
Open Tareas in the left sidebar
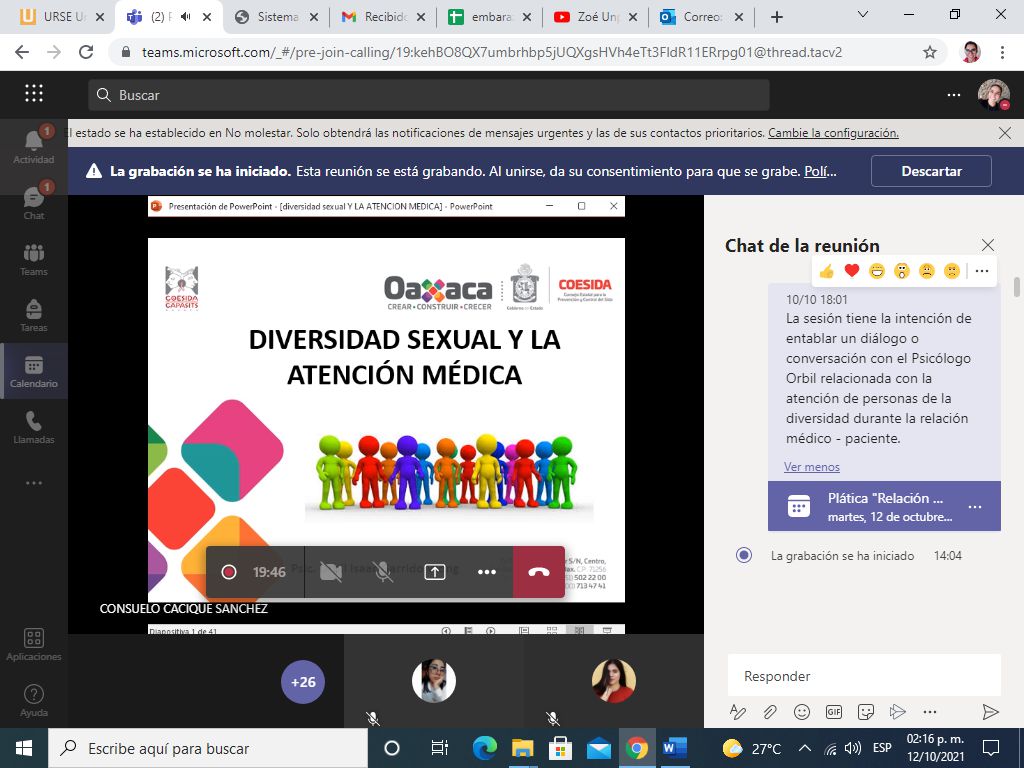(34, 314)
